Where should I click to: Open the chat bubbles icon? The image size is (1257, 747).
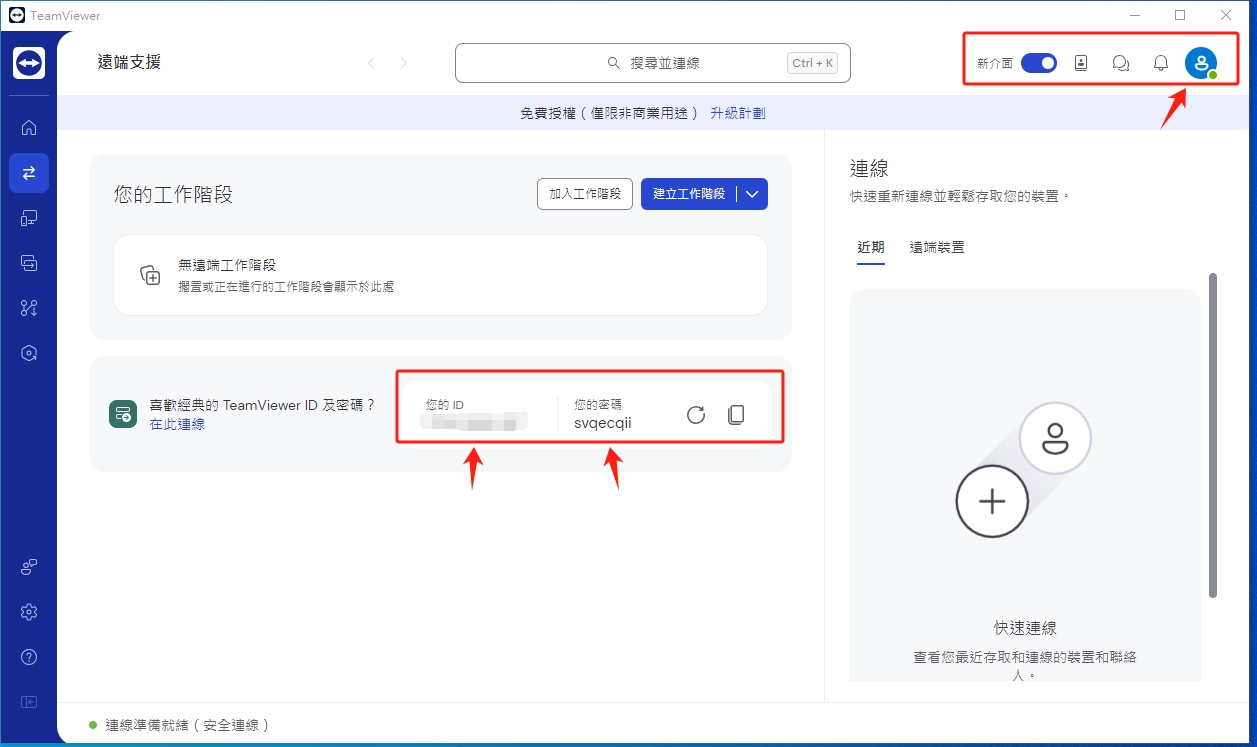(1121, 63)
